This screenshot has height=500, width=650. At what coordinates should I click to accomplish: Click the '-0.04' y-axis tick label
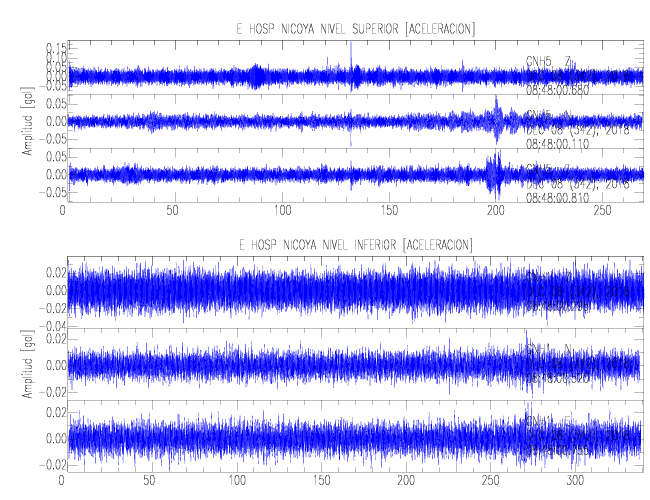(x=53, y=326)
